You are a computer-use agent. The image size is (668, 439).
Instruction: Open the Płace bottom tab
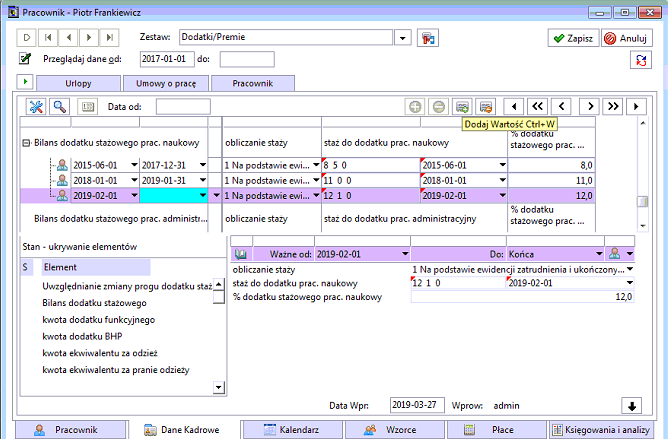pos(496,430)
